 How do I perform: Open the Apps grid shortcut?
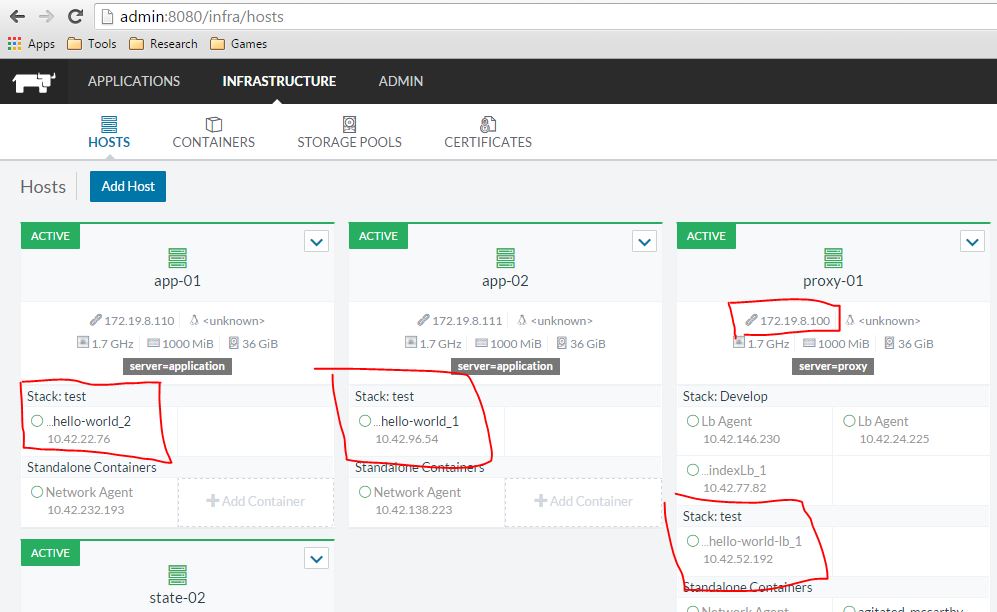(x=31, y=44)
